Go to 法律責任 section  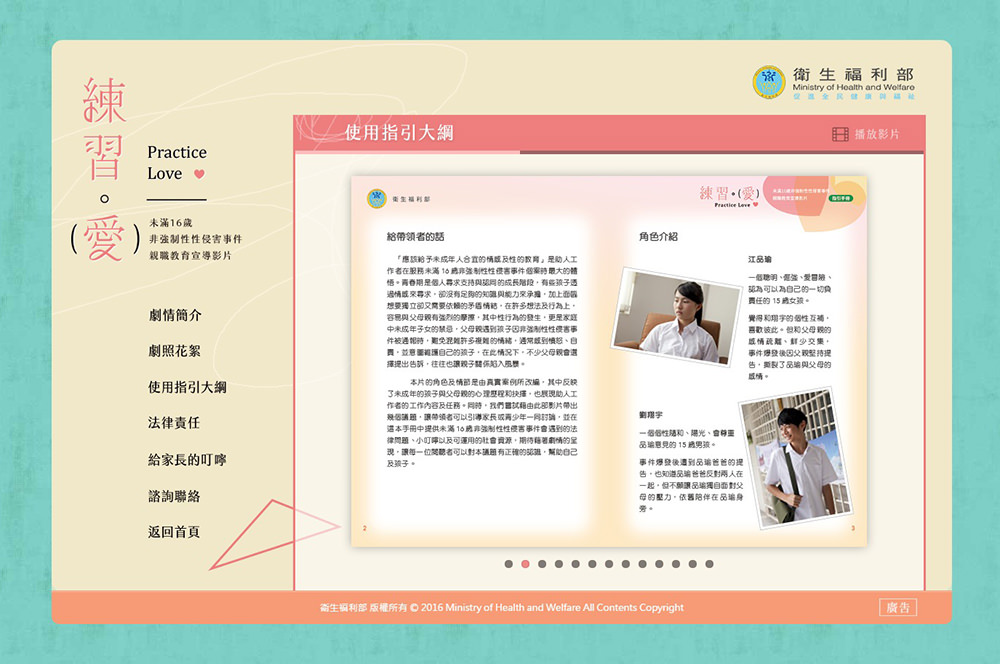click(175, 423)
